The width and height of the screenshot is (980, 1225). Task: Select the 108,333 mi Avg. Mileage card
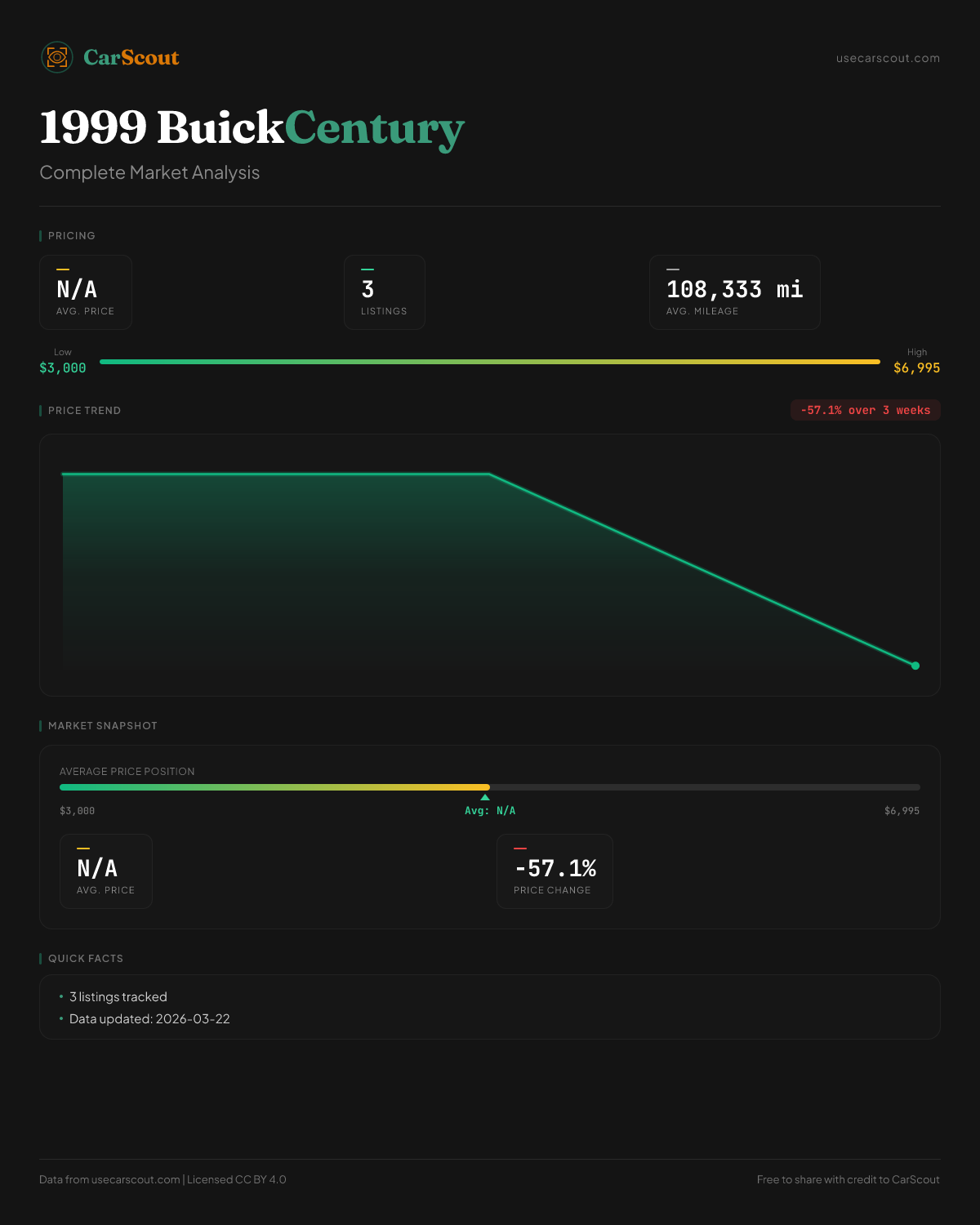click(734, 292)
